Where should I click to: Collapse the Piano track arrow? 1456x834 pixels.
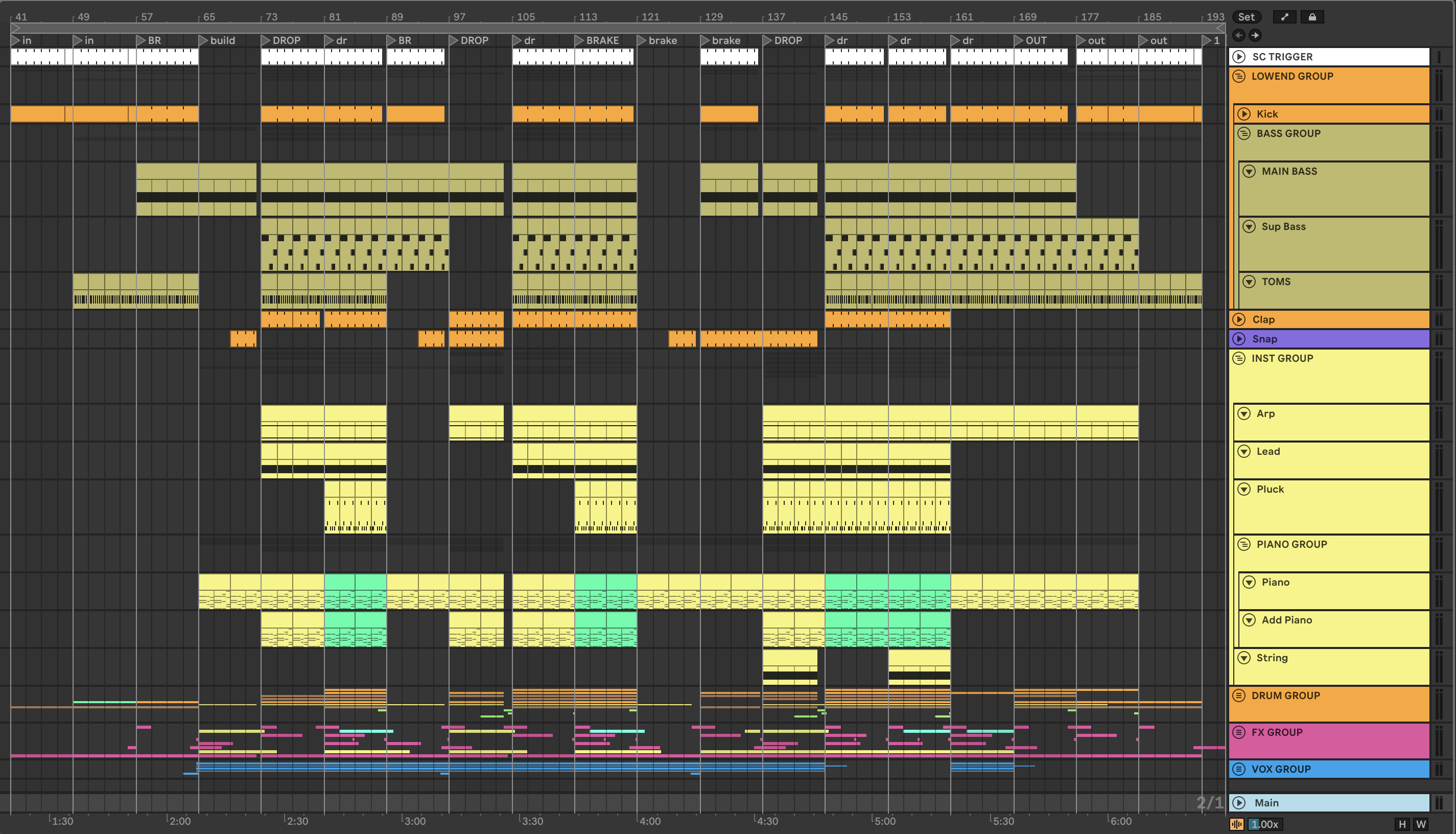(x=1249, y=582)
